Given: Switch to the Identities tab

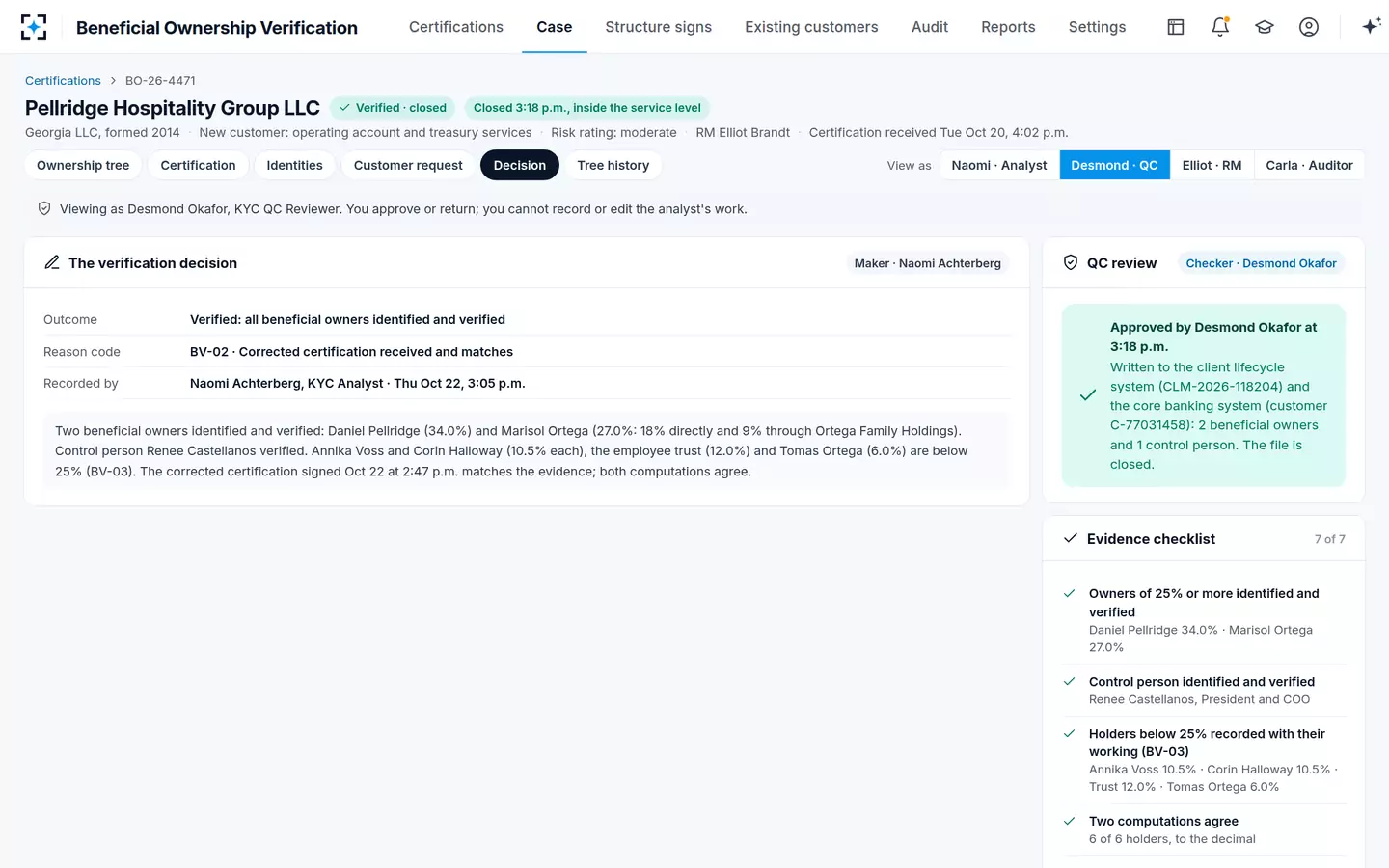Looking at the screenshot, I should tap(295, 165).
